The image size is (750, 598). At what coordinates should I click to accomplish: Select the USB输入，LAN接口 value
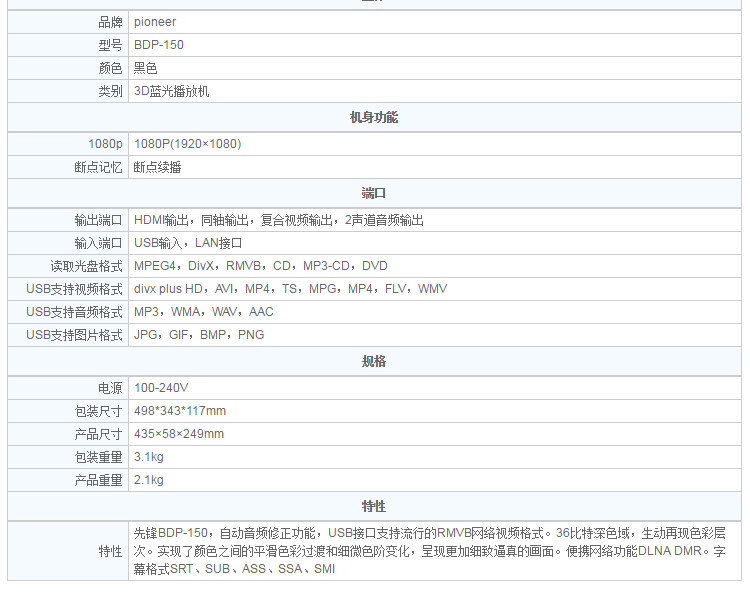click(188, 243)
